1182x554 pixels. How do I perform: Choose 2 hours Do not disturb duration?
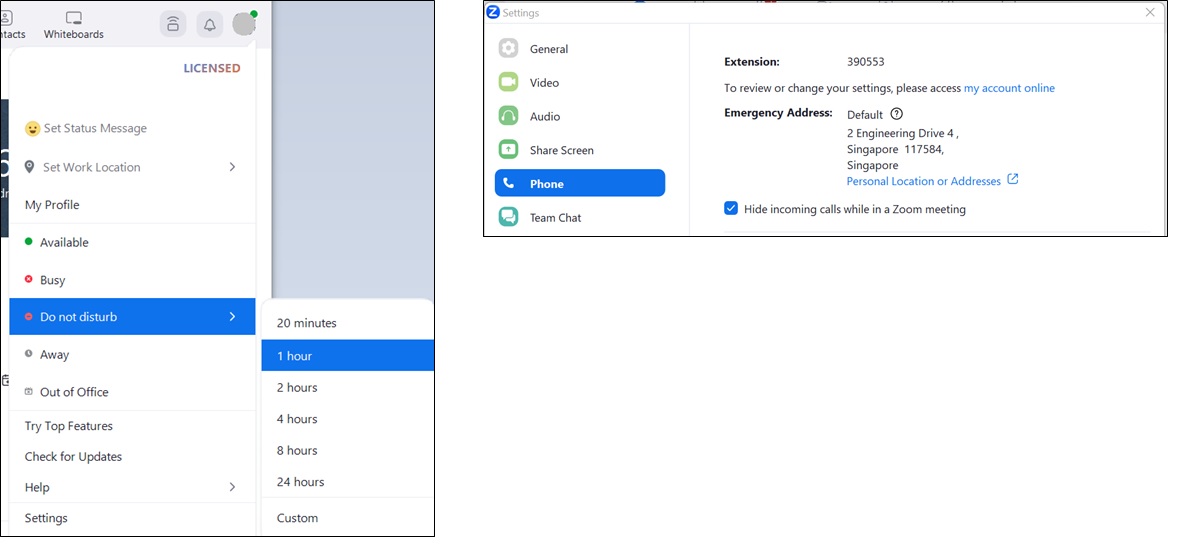pos(297,387)
